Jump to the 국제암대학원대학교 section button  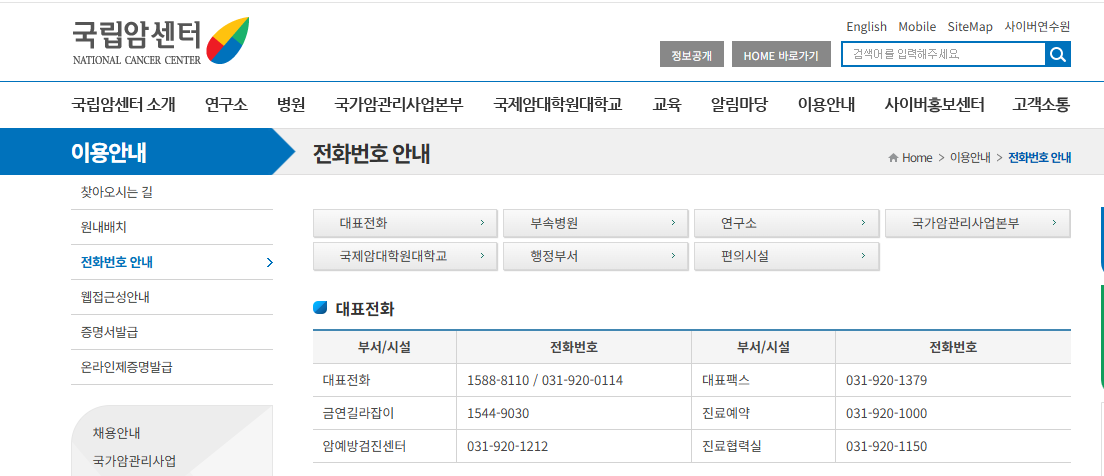tap(406, 256)
